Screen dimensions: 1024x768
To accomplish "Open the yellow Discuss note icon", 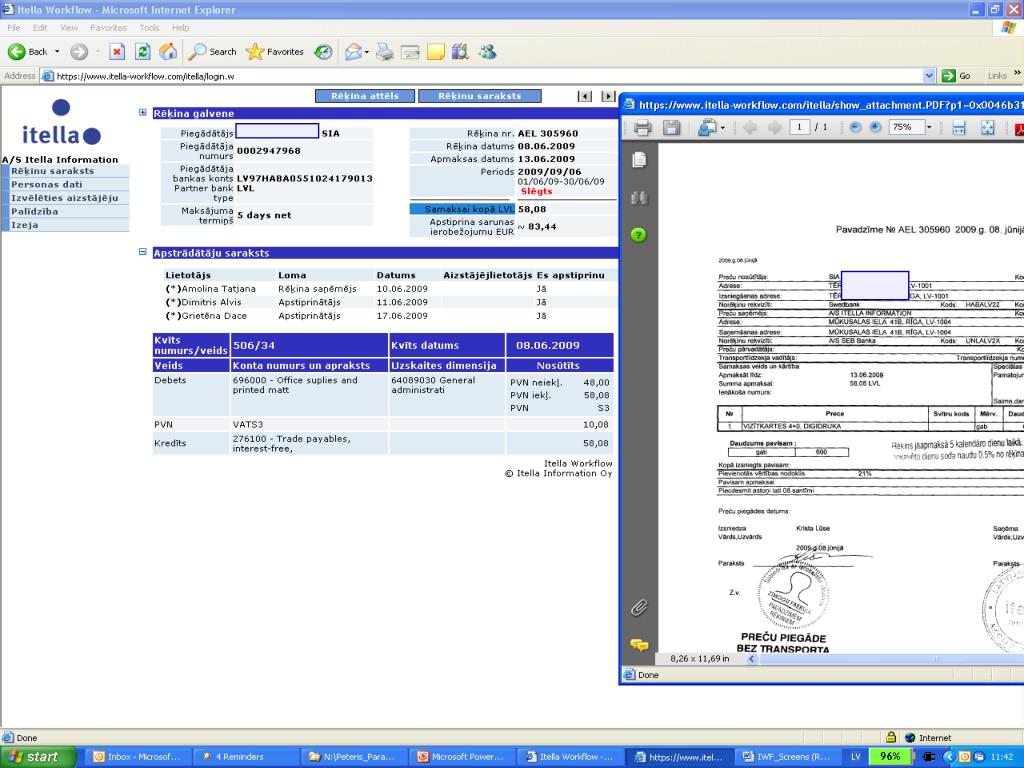I will [x=436, y=52].
